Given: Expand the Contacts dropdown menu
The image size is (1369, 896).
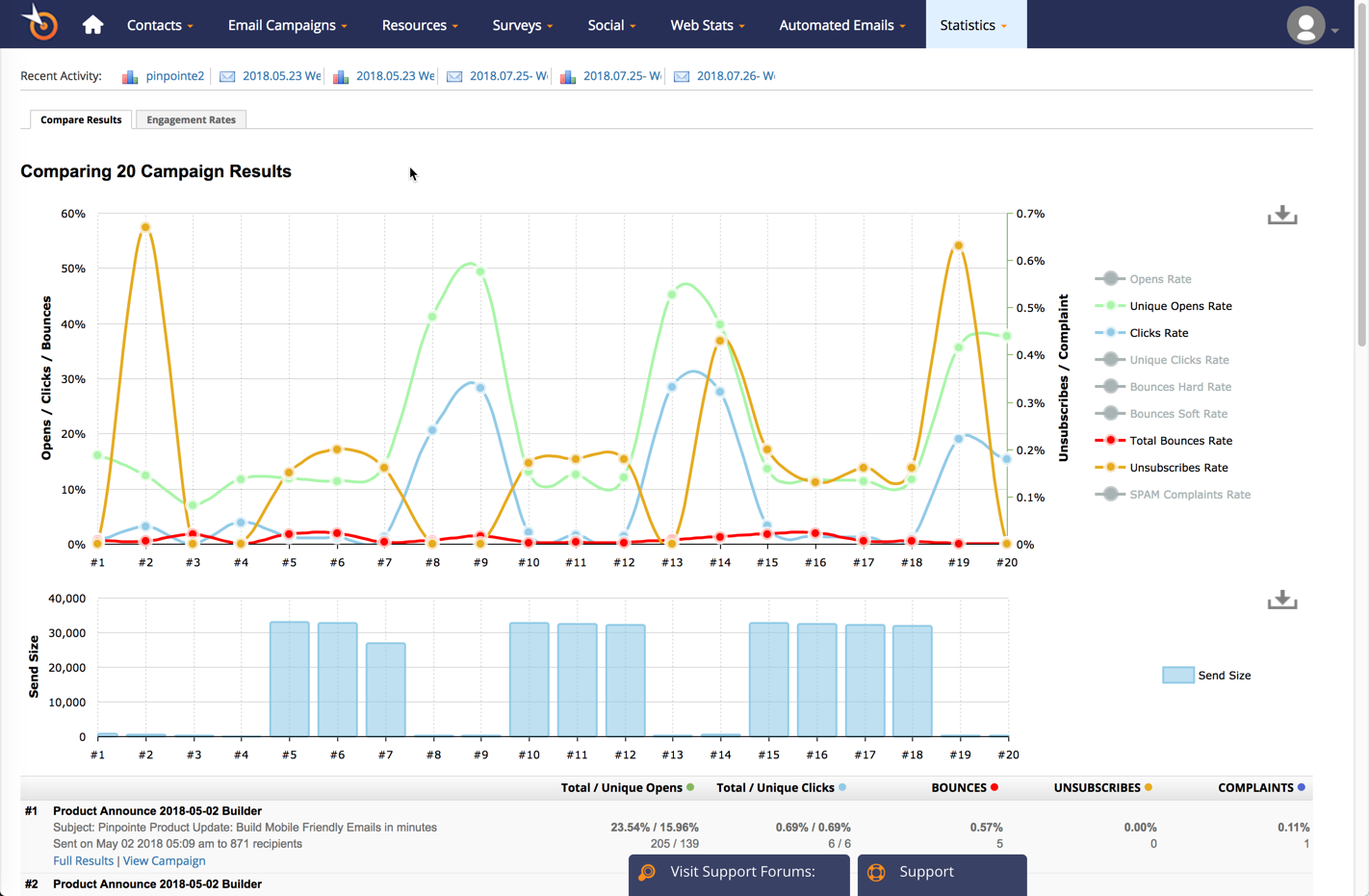Looking at the screenshot, I should pos(160,25).
